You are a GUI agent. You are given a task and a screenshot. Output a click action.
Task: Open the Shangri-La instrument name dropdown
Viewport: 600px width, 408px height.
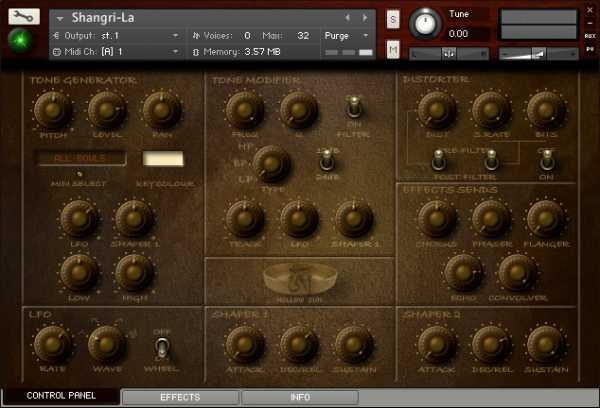click(60, 18)
